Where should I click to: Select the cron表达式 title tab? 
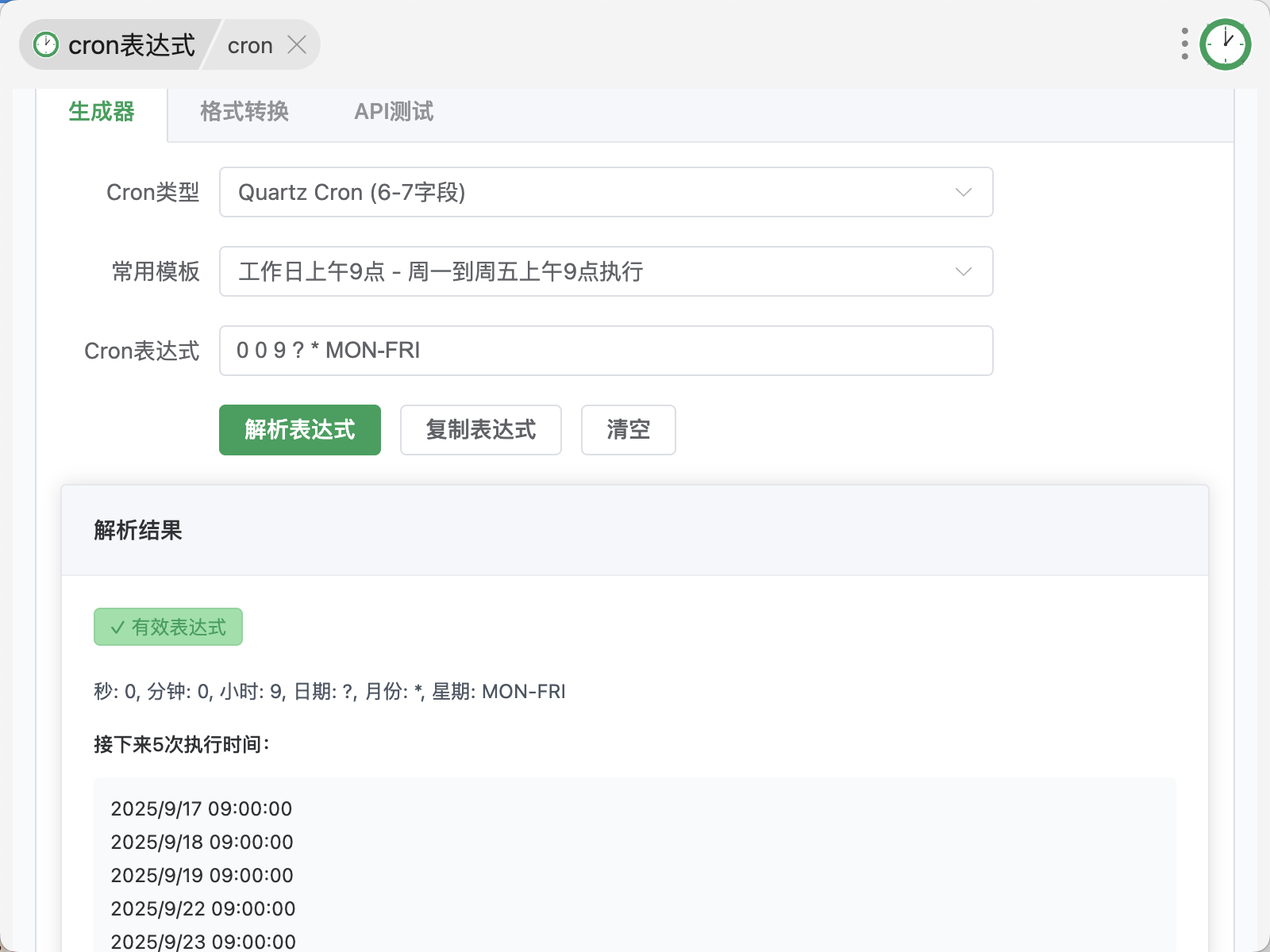(117, 44)
